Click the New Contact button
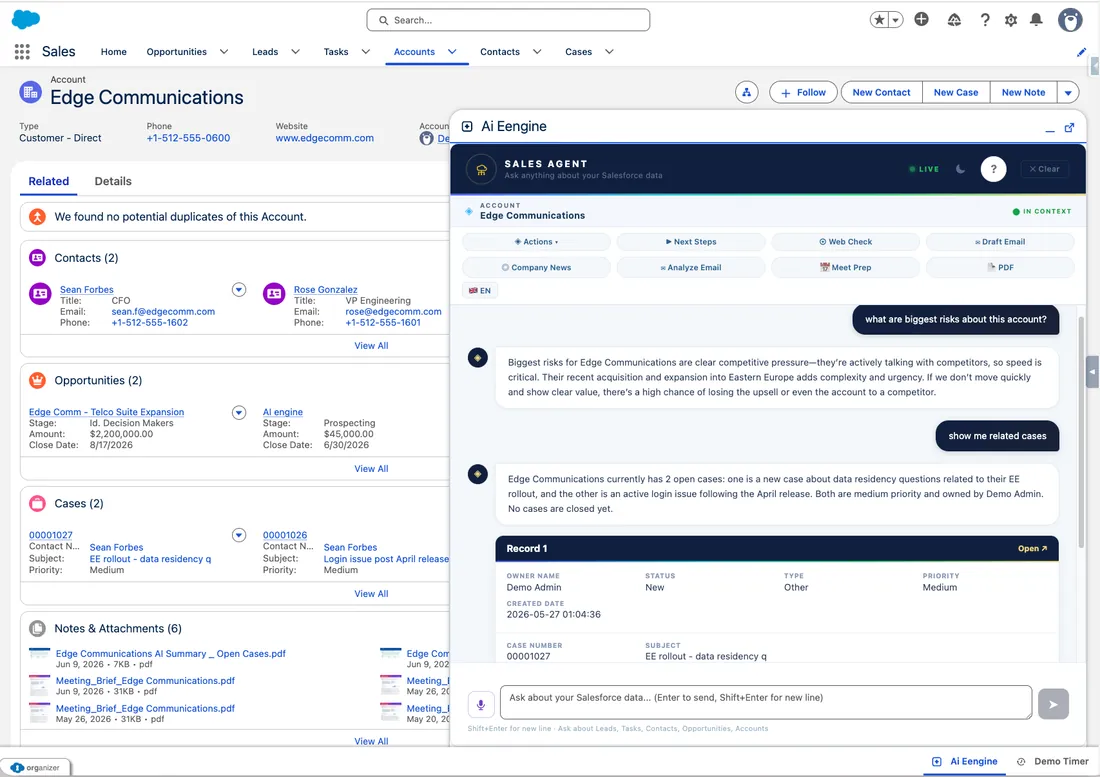Viewport: 1100px width, 777px height. click(881, 92)
